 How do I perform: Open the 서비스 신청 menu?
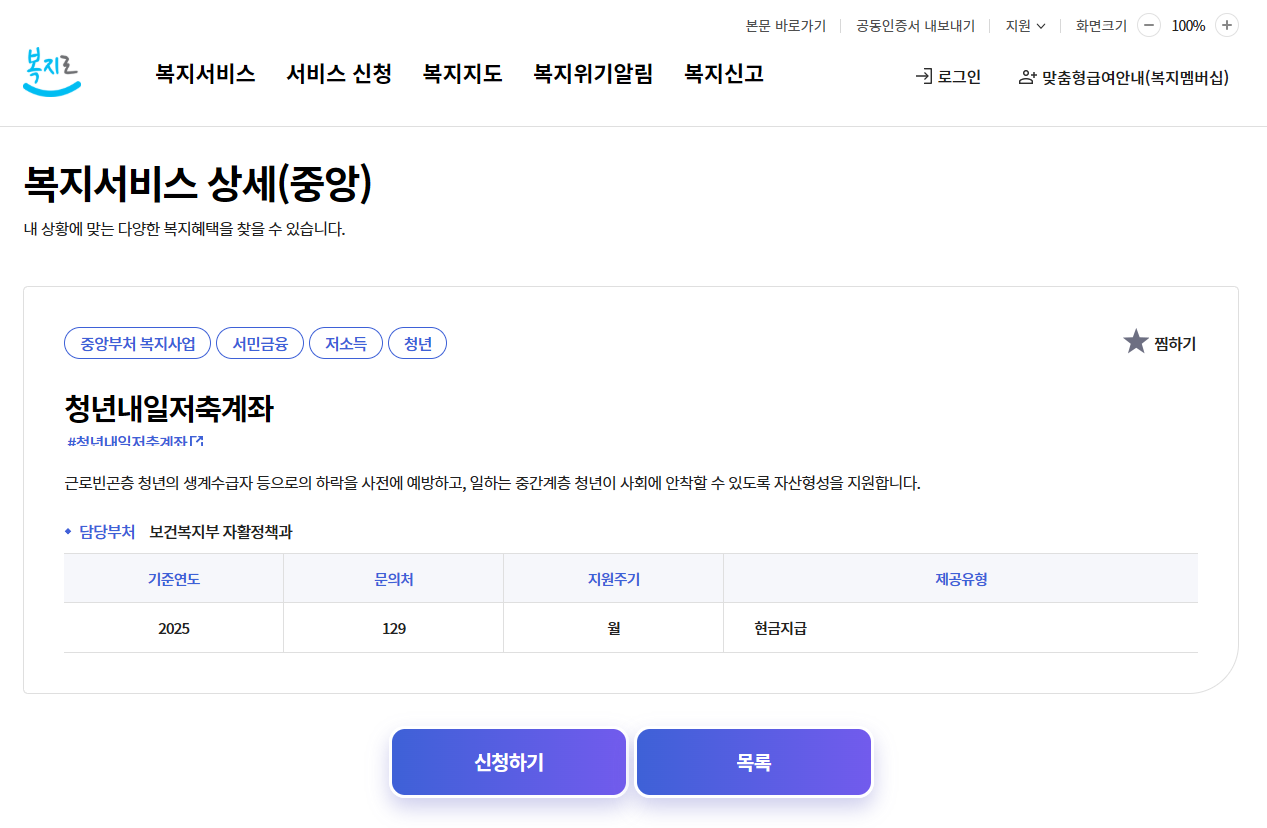point(339,73)
